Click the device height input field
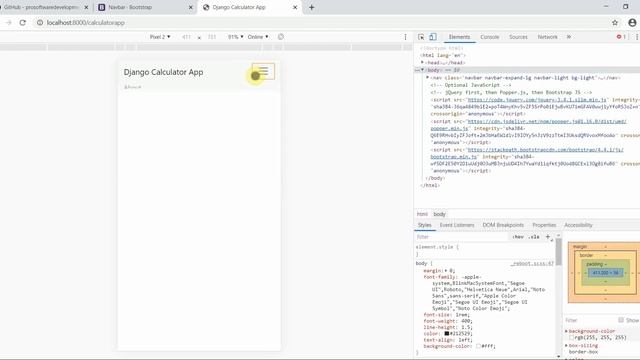 coord(212,37)
